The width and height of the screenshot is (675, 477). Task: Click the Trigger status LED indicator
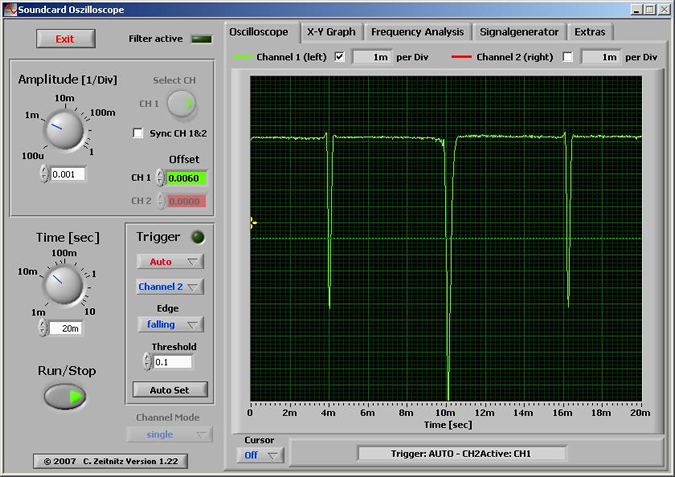(x=198, y=237)
